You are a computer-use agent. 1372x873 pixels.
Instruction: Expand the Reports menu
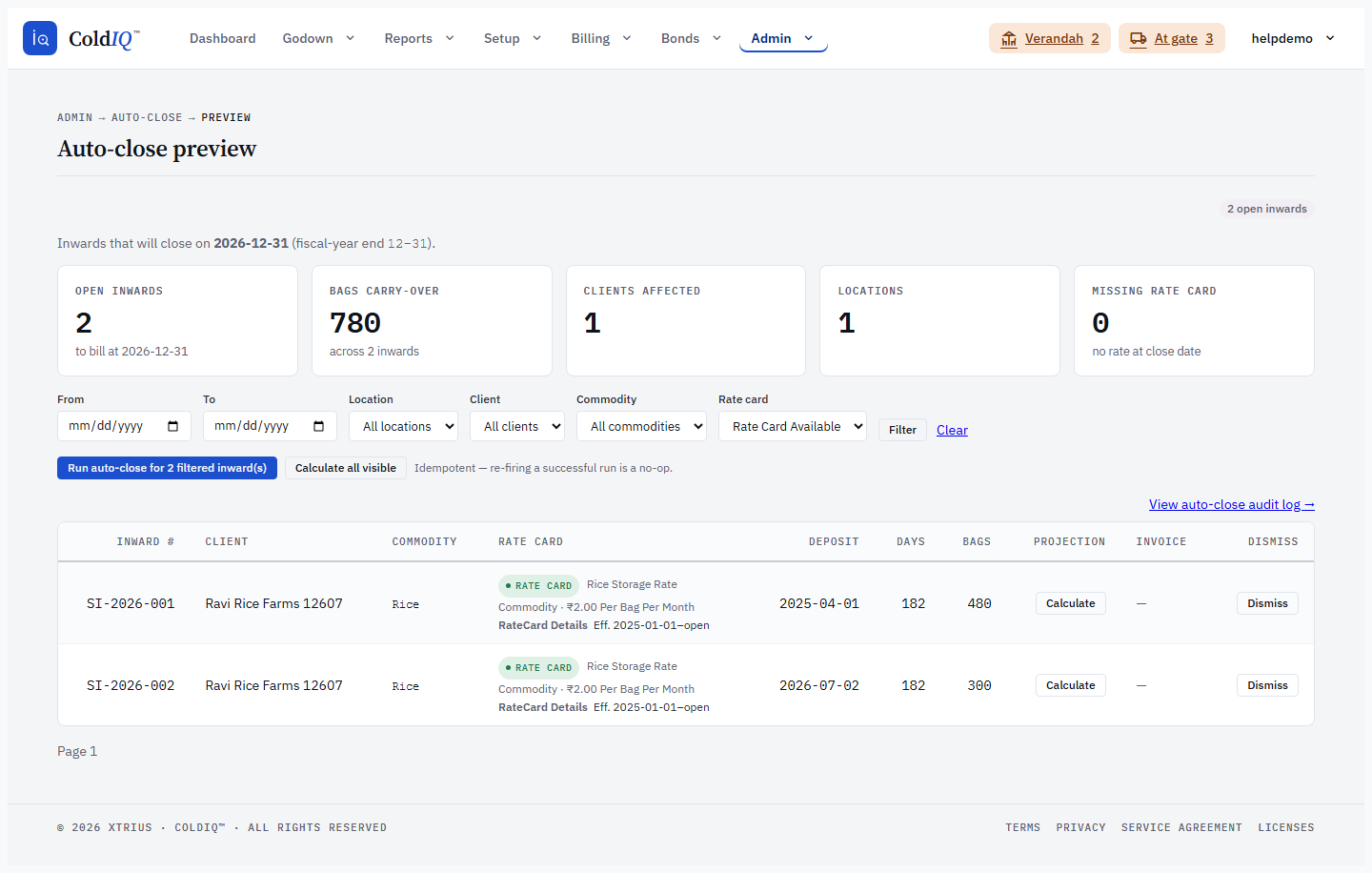click(419, 38)
